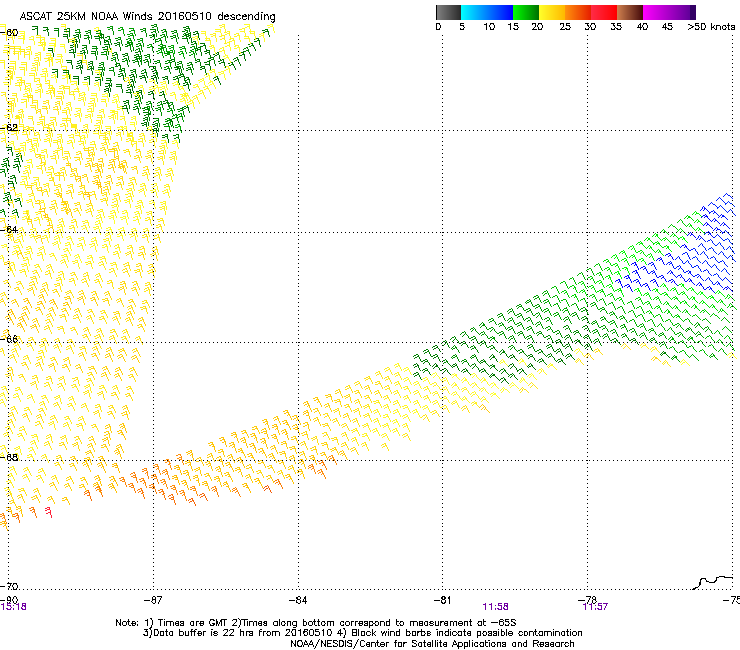Click the gray 0-5 knots color band
The image size is (740, 650).
(x=448, y=12)
